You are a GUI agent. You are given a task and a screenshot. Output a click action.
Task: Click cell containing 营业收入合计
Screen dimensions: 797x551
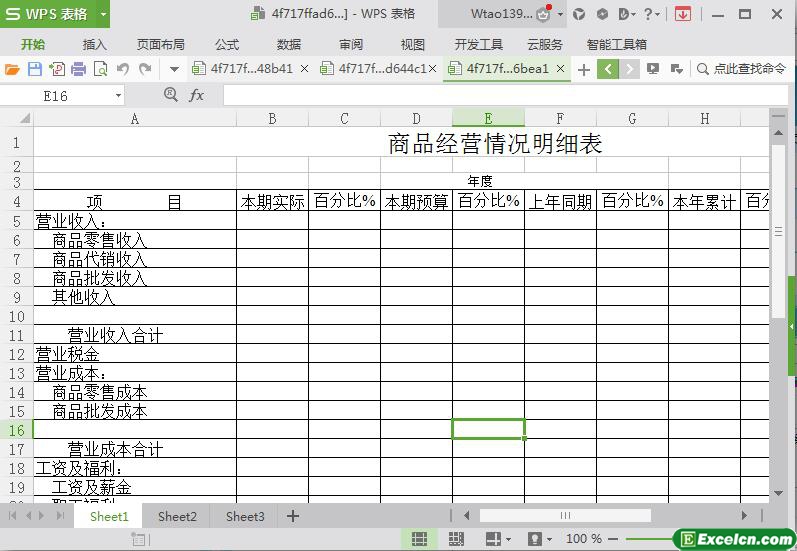pos(135,335)
